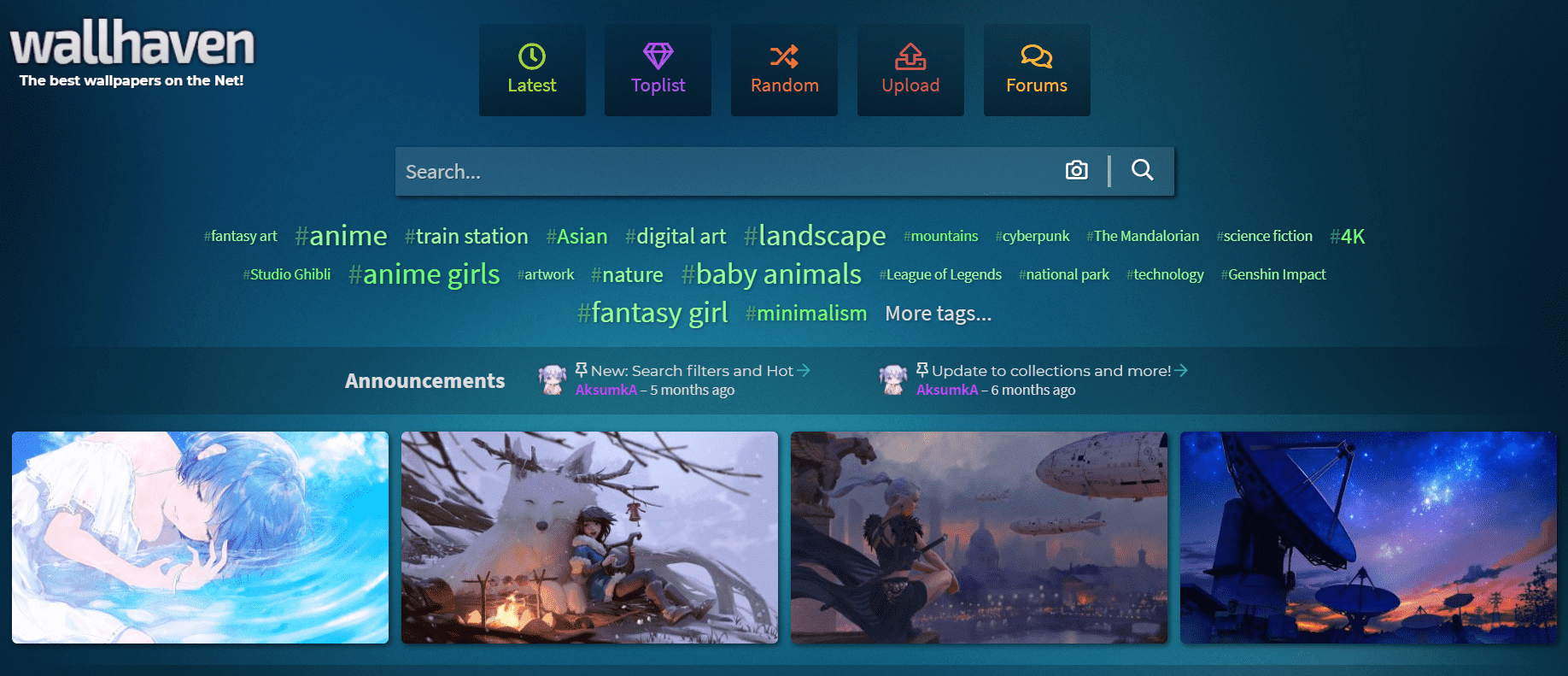Click the Upload tray icon
Viewport: 1568px width, 676px height.
coord(910,56)
